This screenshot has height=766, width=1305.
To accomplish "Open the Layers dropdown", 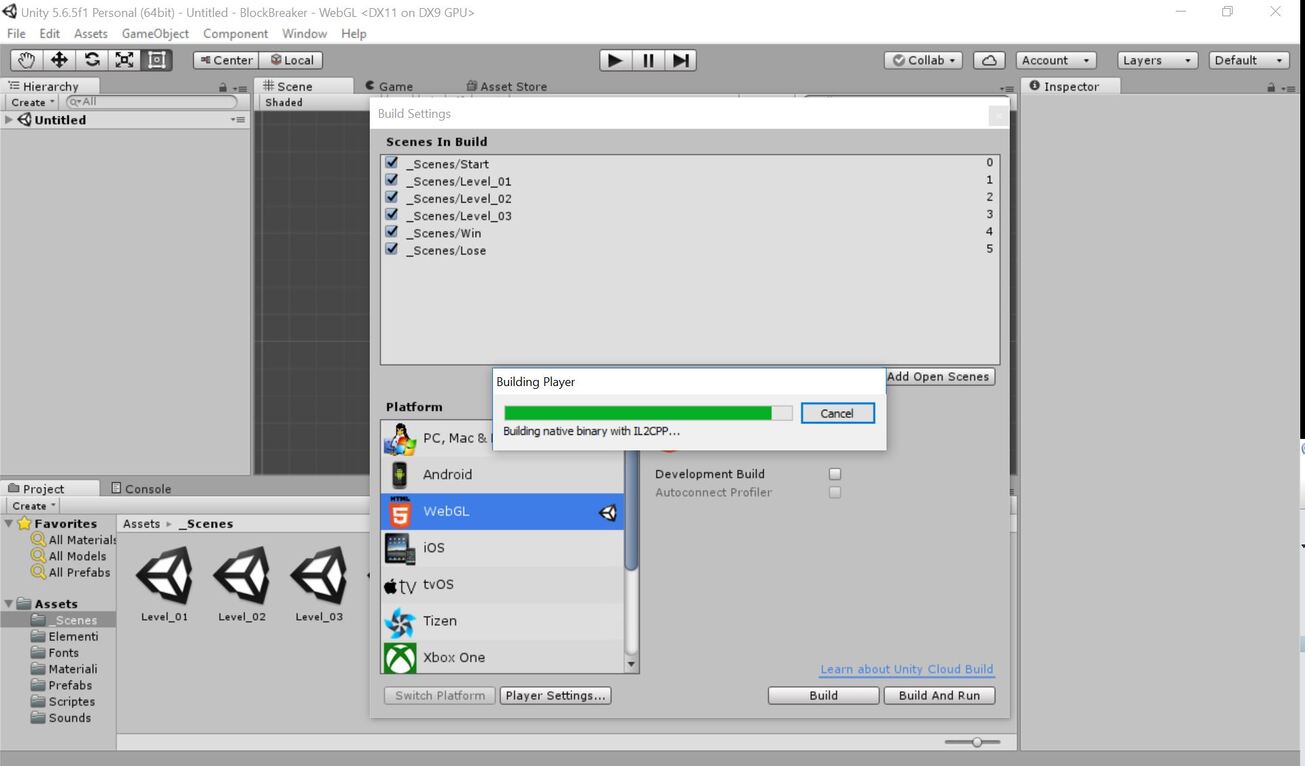I will (x=1156, y=60).
